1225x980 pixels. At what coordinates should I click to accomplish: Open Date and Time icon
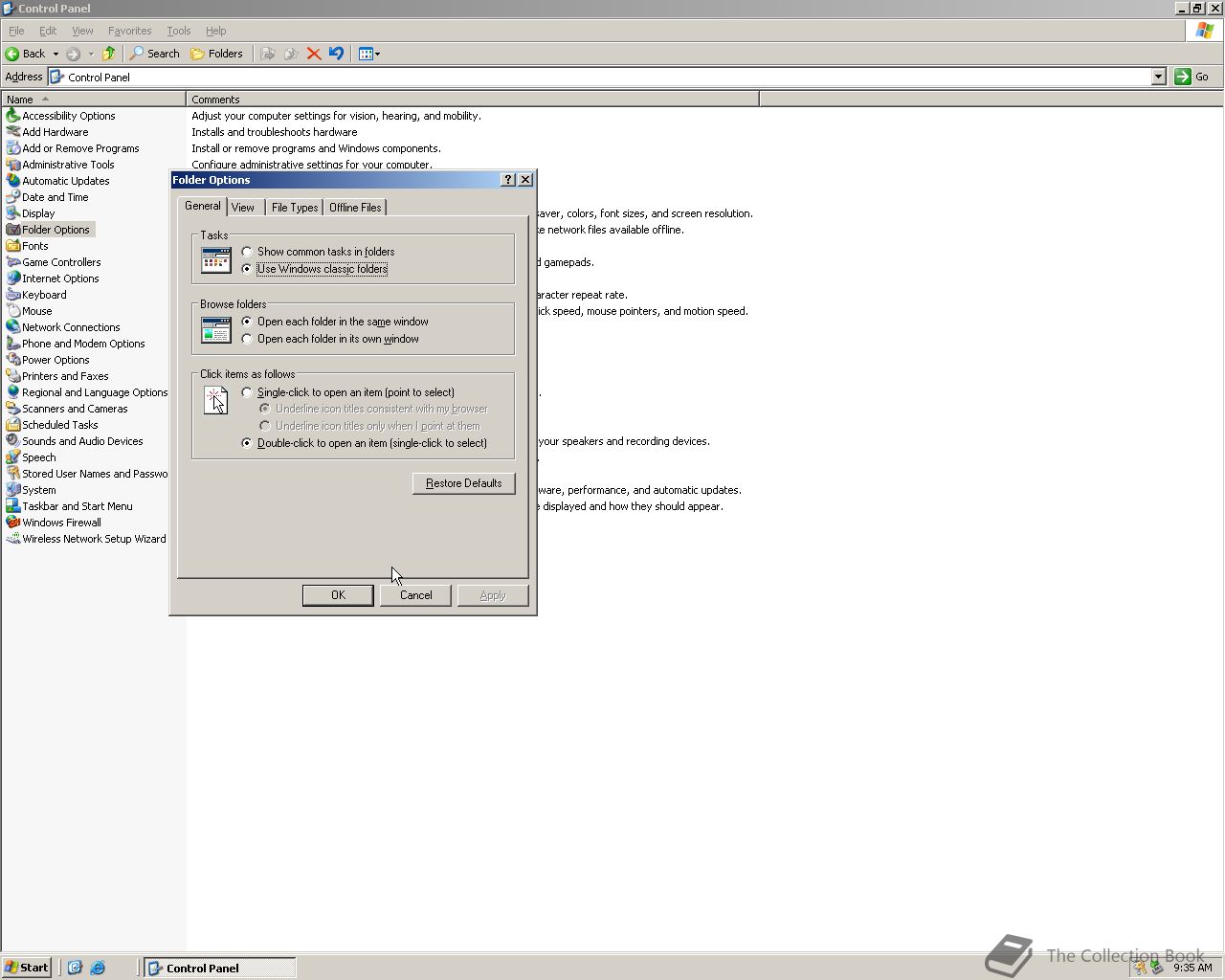(x=13, y=197)
